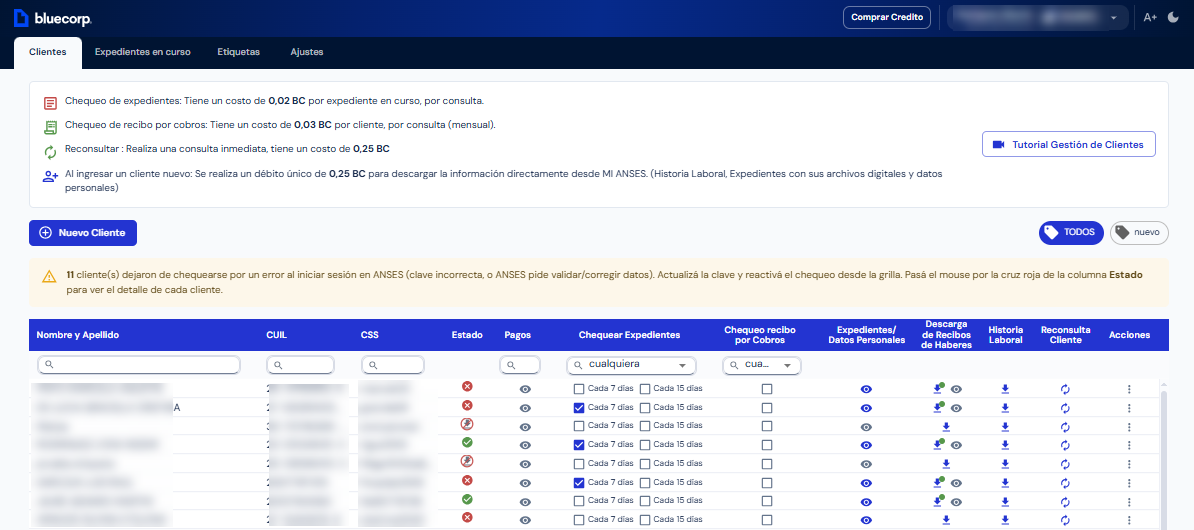1194x530 pixels.
Task: Enable Cada 7 días in first row
Action: [579, 389]
